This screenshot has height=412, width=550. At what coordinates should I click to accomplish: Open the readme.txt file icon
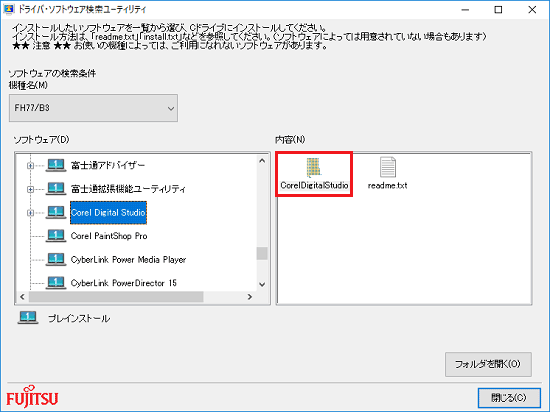pyautogui.click(x=388, y=167)
